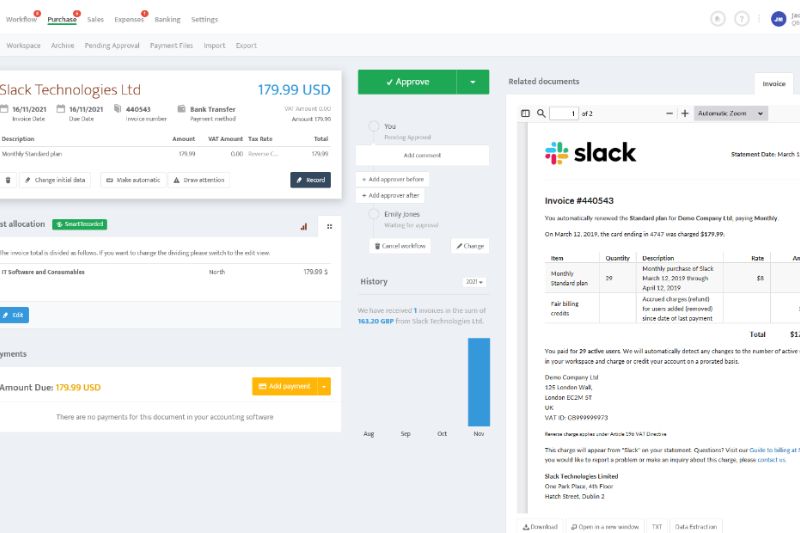This screenshot has height=533, width=800.
Task: Open the Sales menu
Action: [95, 19]
